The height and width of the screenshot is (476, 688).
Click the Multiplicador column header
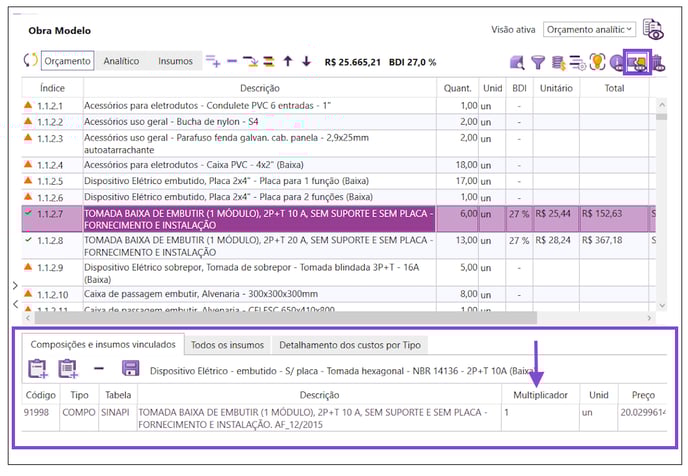(x=540, y=395)
